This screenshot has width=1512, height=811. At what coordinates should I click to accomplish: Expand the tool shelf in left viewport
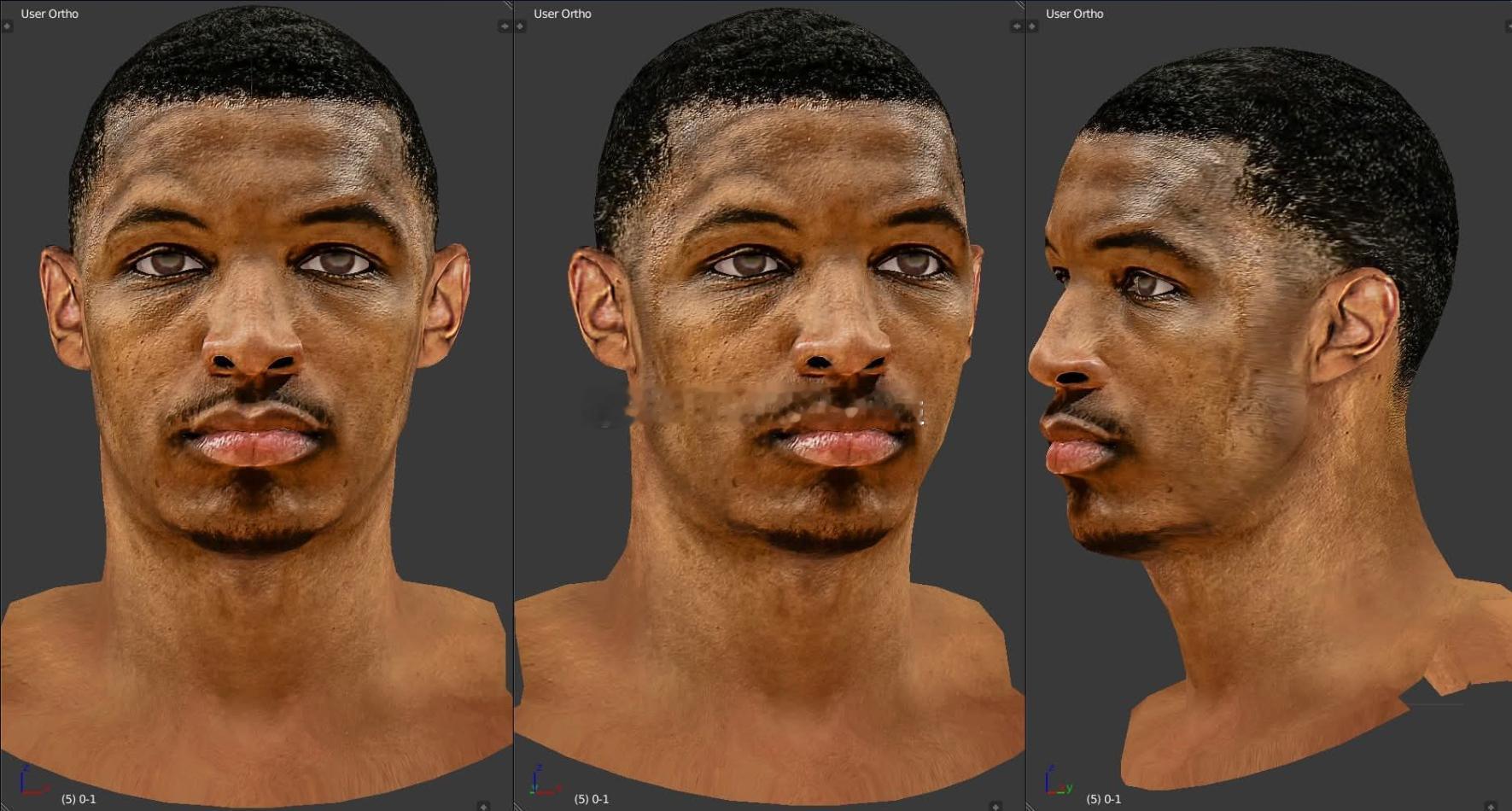coord(7,26)
